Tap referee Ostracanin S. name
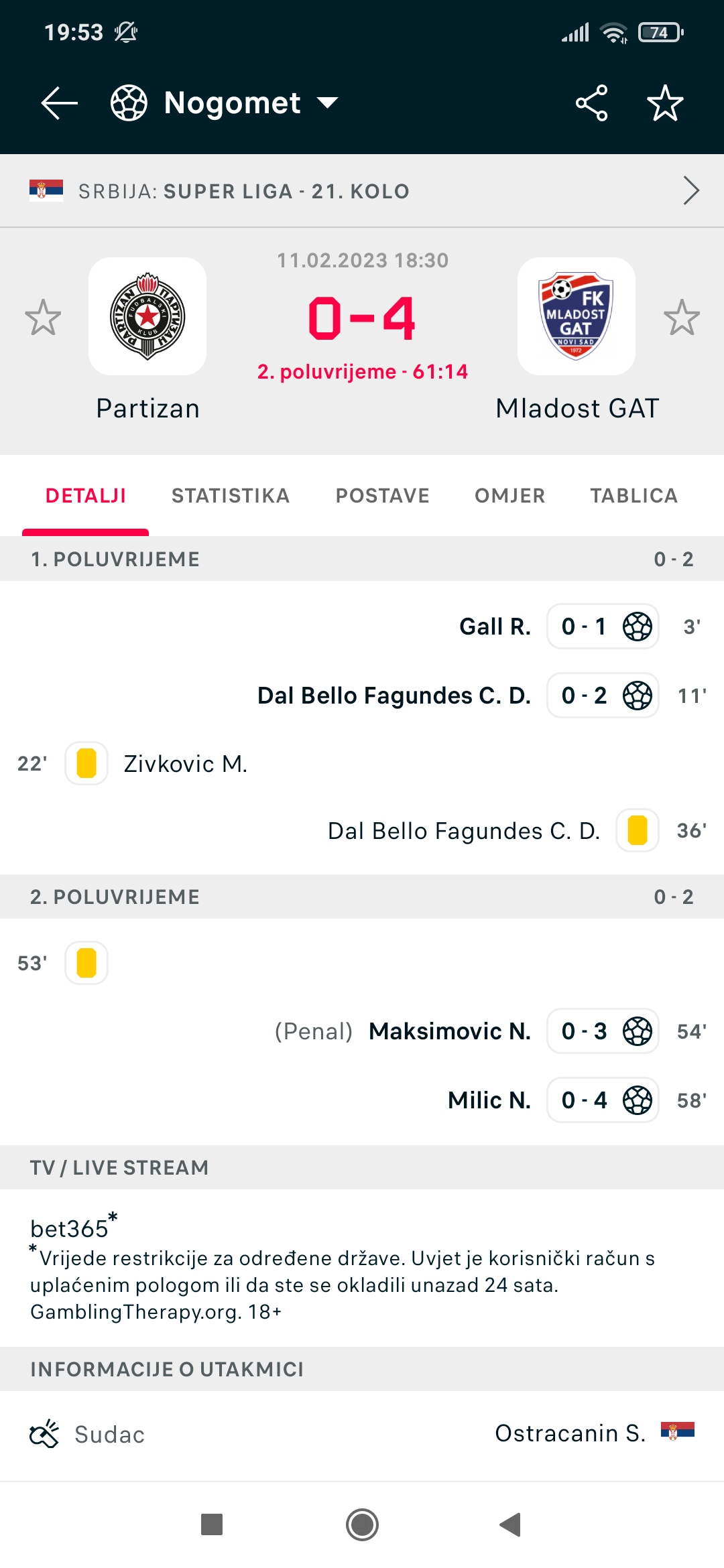This screenshot has height=1568, width=724. point(570,1433)
